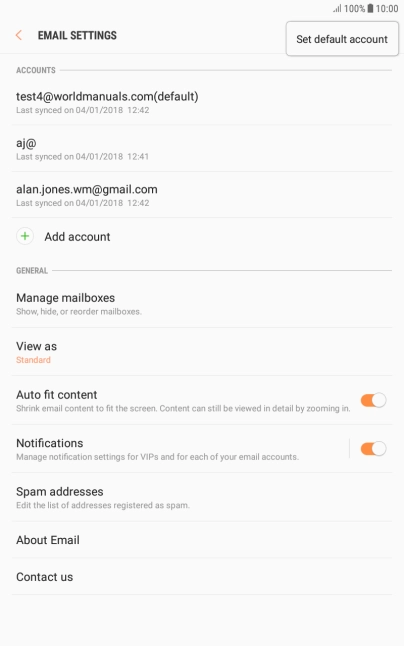The height and width of the screenshot is (646, 404).
Task: Tap the Auto fit content description
Action: pyautogui.click(x=183, y=408)
